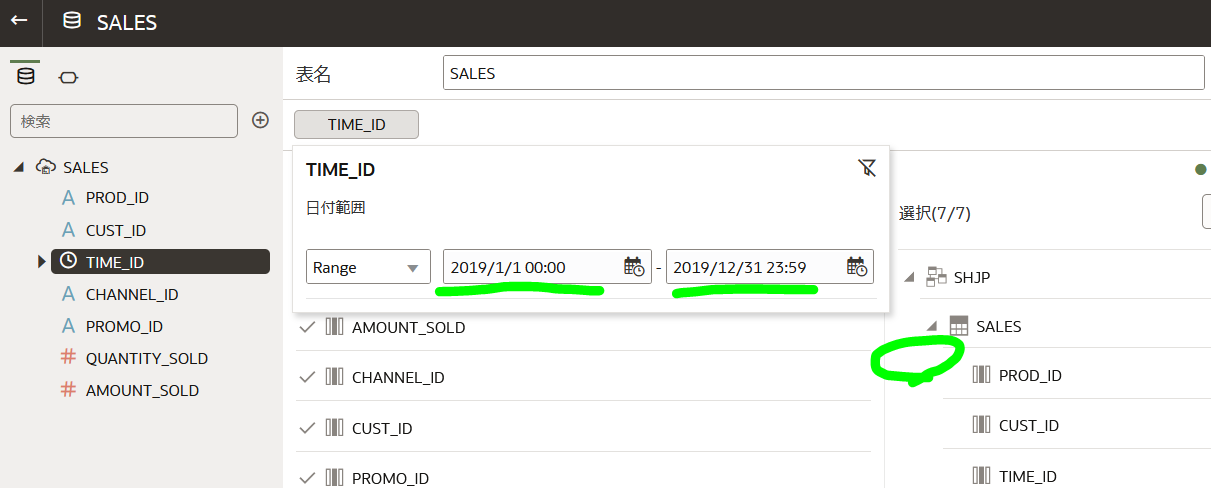Click the TIME_ID filter chip button

[x=356, y=124]
